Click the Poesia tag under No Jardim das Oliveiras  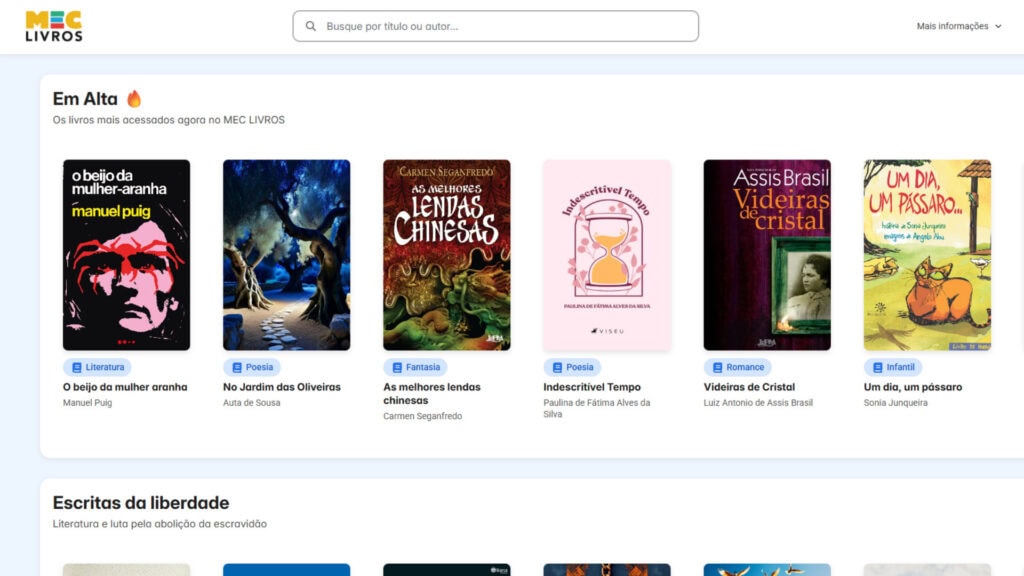(x=251, y=367)
